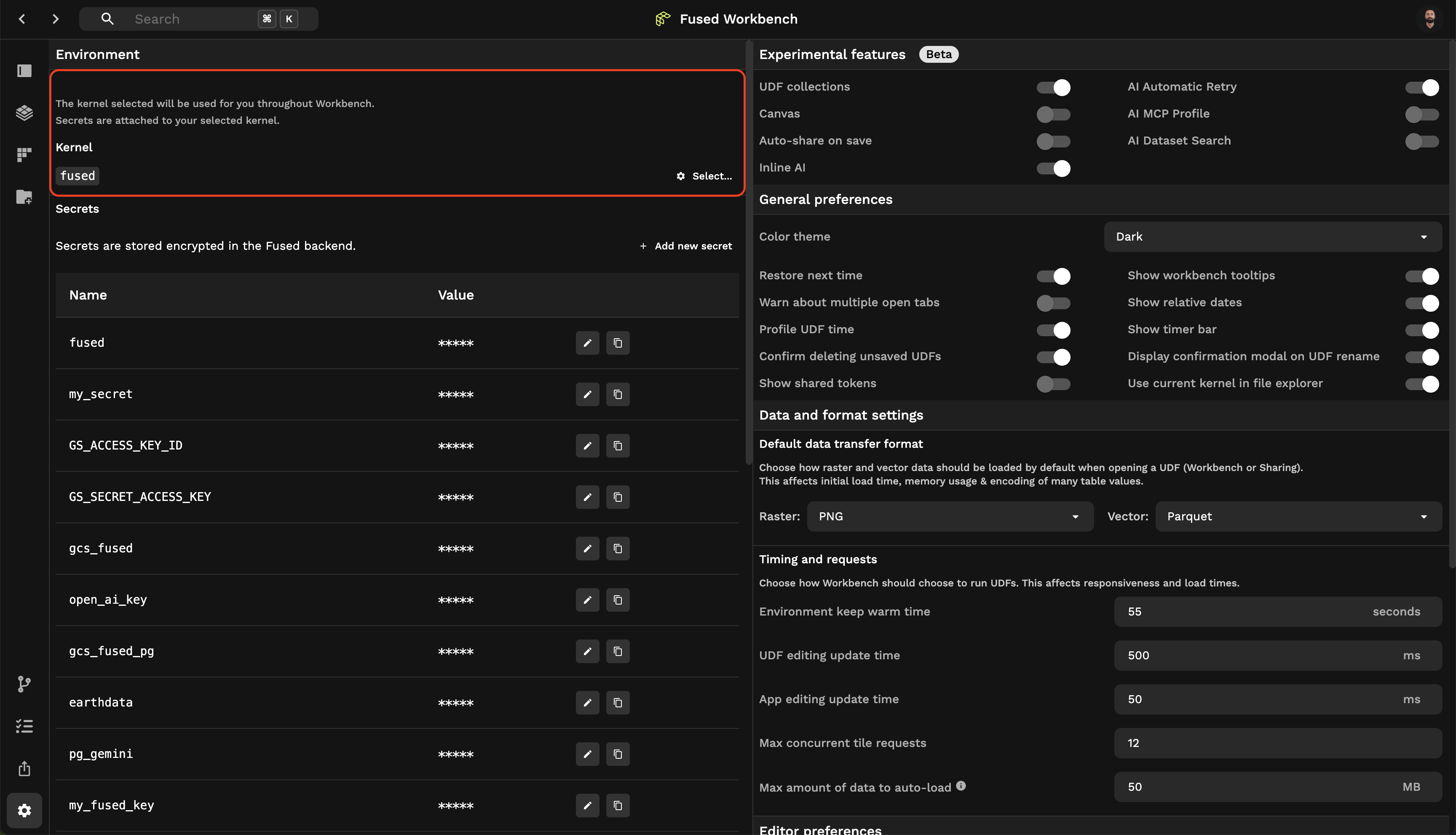Click the Search bar at top
The height and width of the screenshot is (835, 1456).
[x=198, y=19]
